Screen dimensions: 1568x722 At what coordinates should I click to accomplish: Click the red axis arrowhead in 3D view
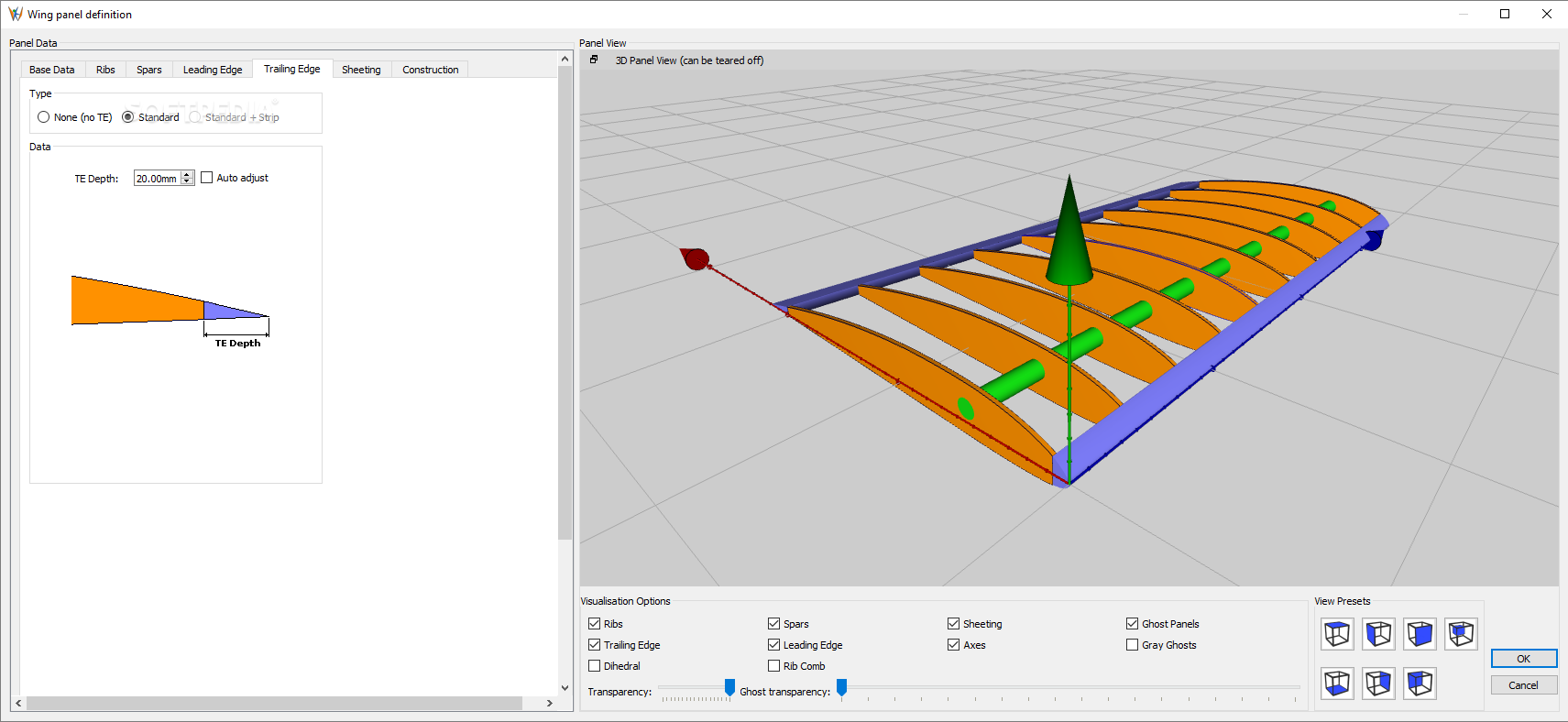tap(695, 258)
